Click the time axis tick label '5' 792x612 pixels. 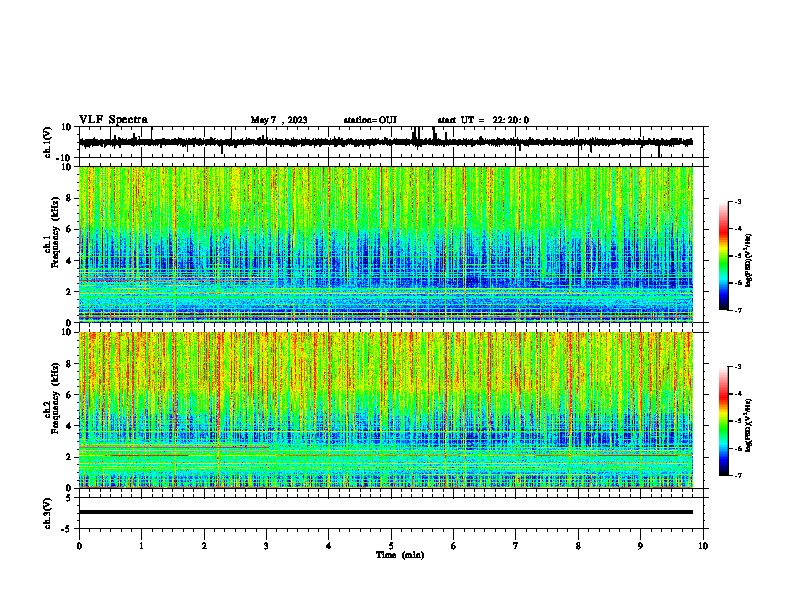[x=391, y=546]
